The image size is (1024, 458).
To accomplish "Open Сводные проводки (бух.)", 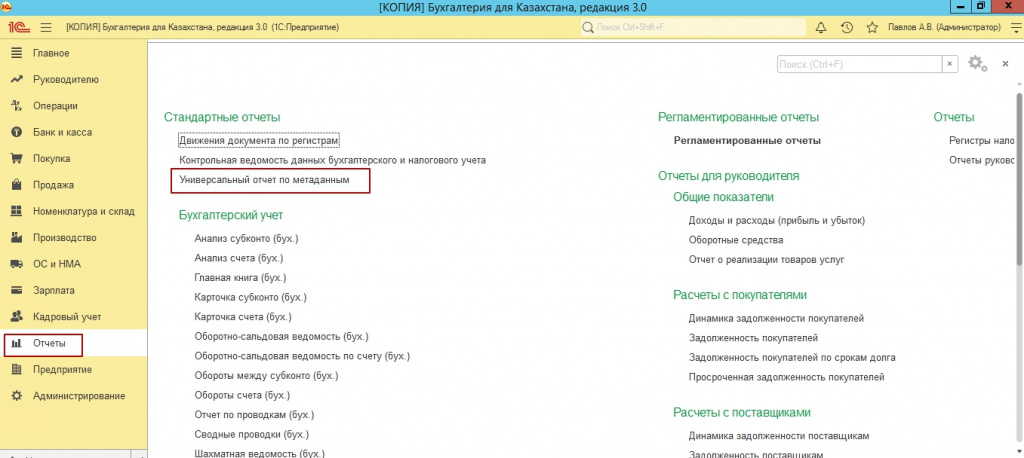I will click(251, 434).
